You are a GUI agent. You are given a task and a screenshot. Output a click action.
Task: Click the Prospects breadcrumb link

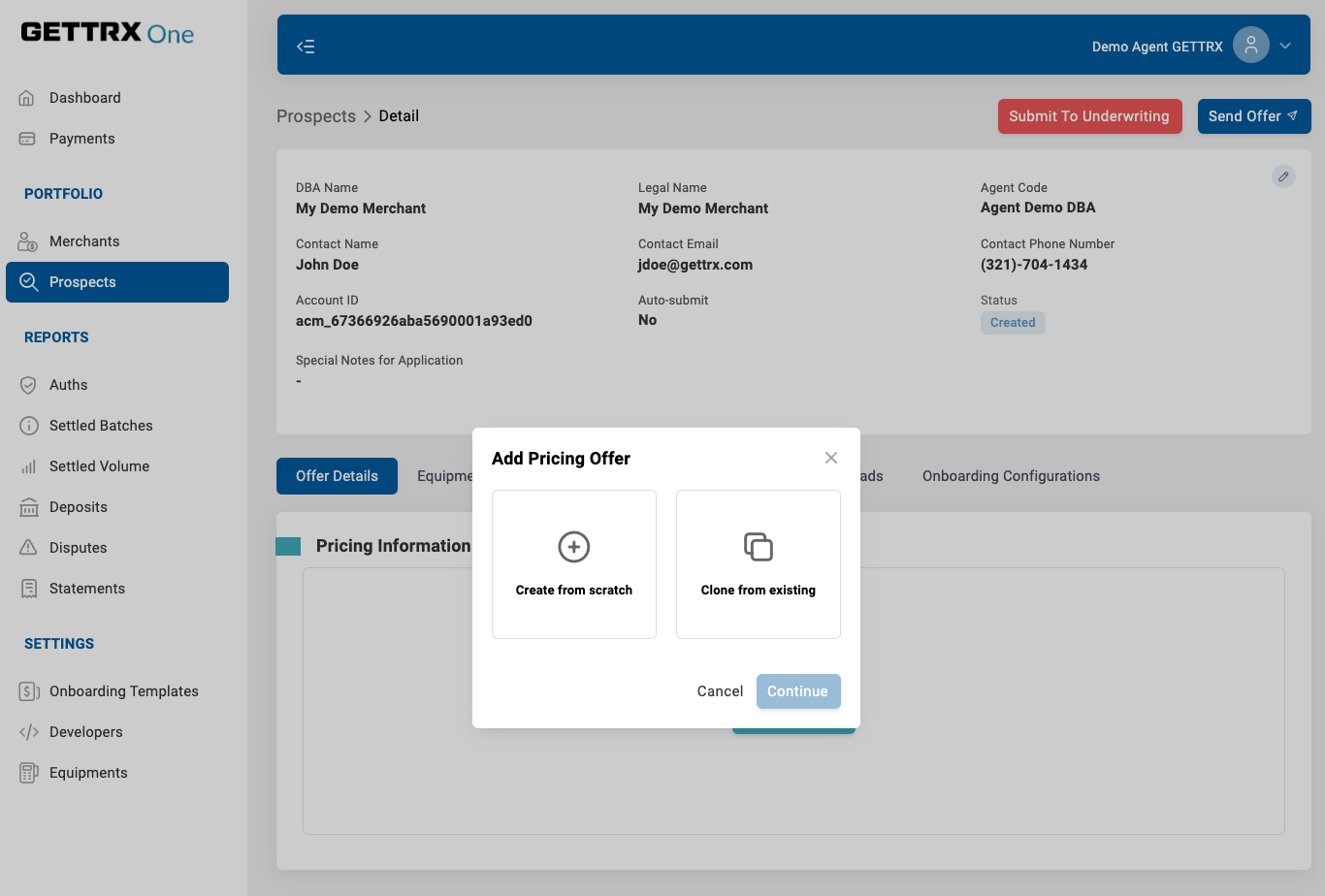[x=316, y=116]
